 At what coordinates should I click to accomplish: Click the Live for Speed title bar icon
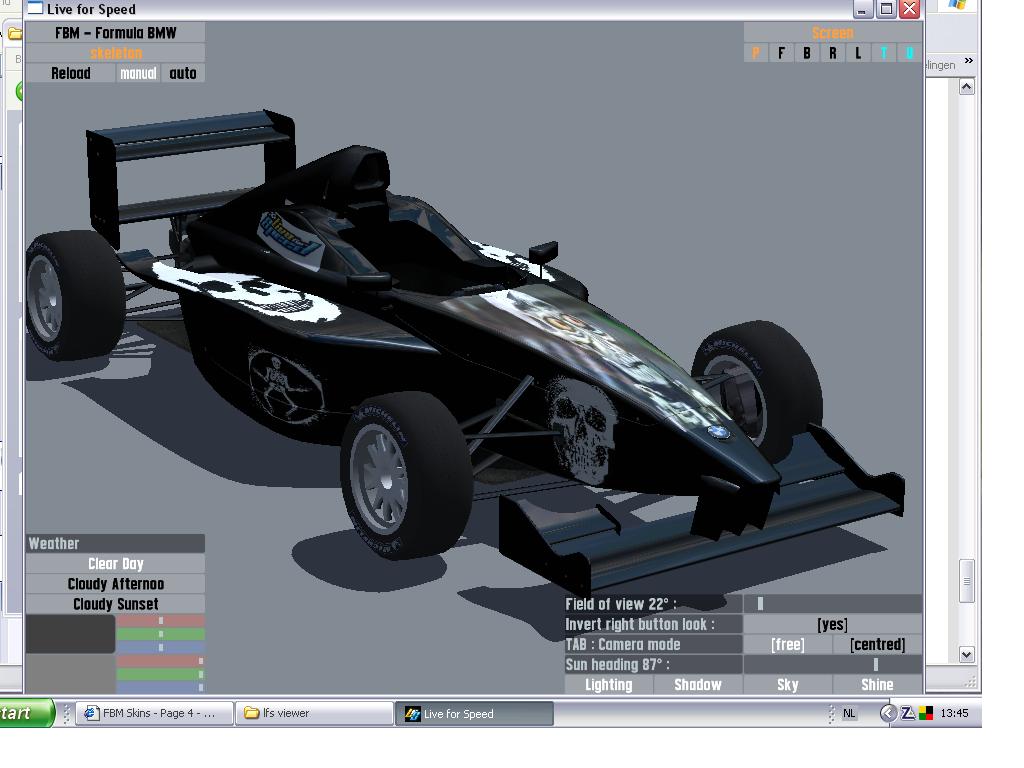point(35,8)
